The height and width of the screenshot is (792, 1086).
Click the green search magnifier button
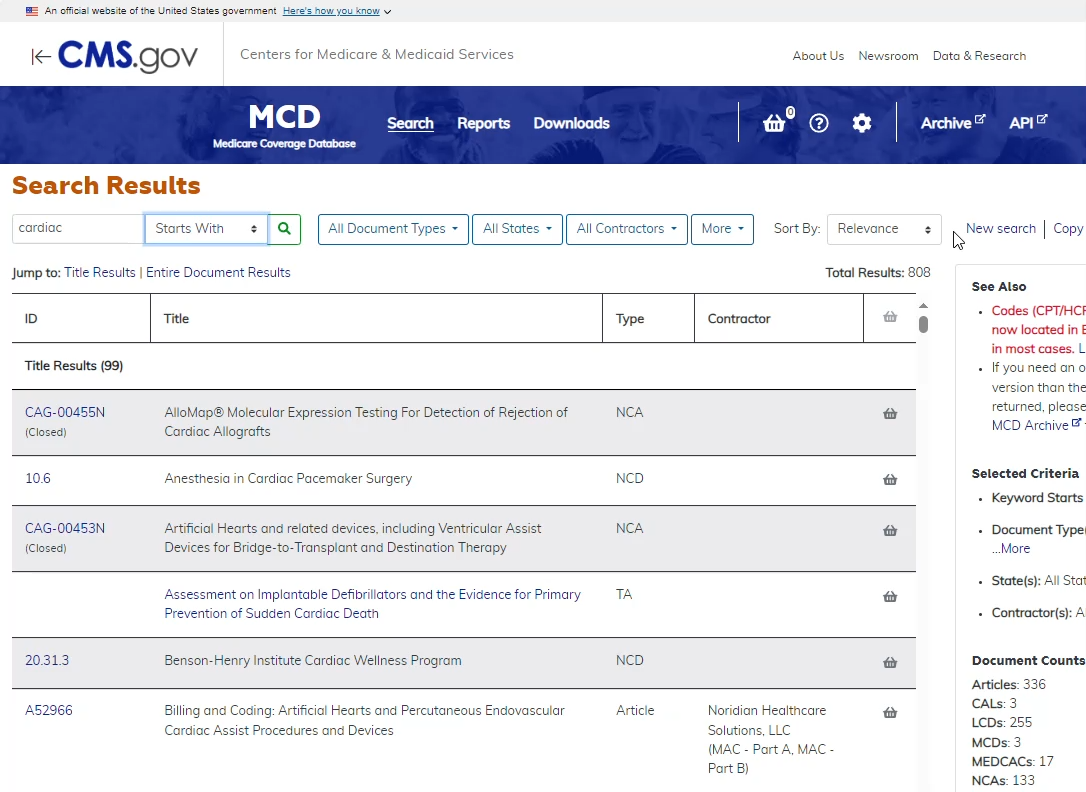[x=284, y=229]
